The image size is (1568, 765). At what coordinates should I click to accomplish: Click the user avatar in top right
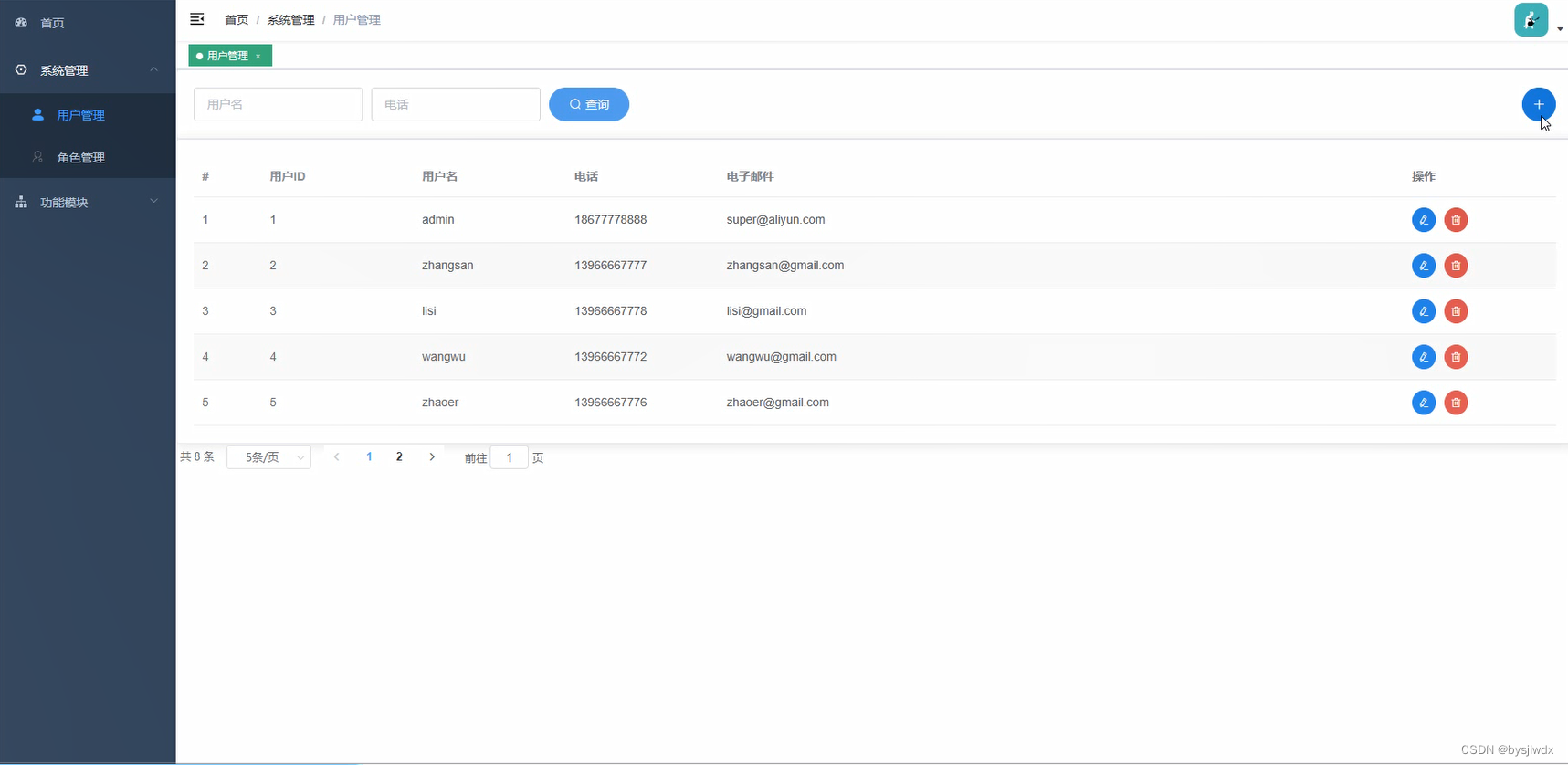pos(1531,20)
